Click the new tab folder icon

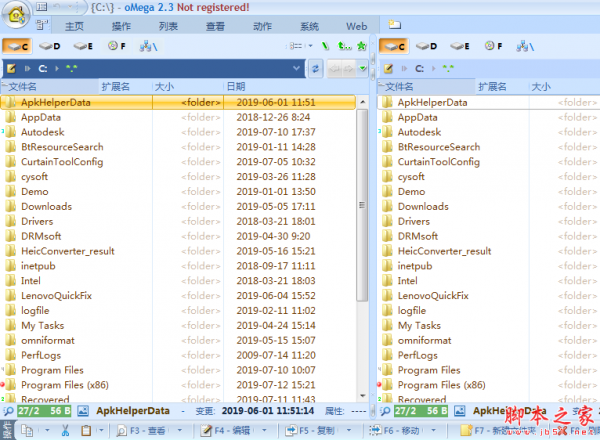(x=395, y=25)
